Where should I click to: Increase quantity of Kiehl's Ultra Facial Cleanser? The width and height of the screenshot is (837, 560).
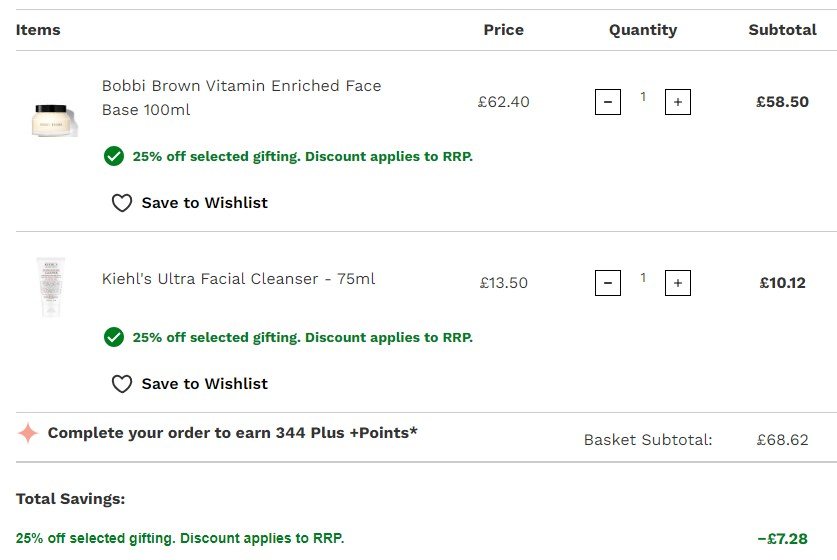point(678,283)
